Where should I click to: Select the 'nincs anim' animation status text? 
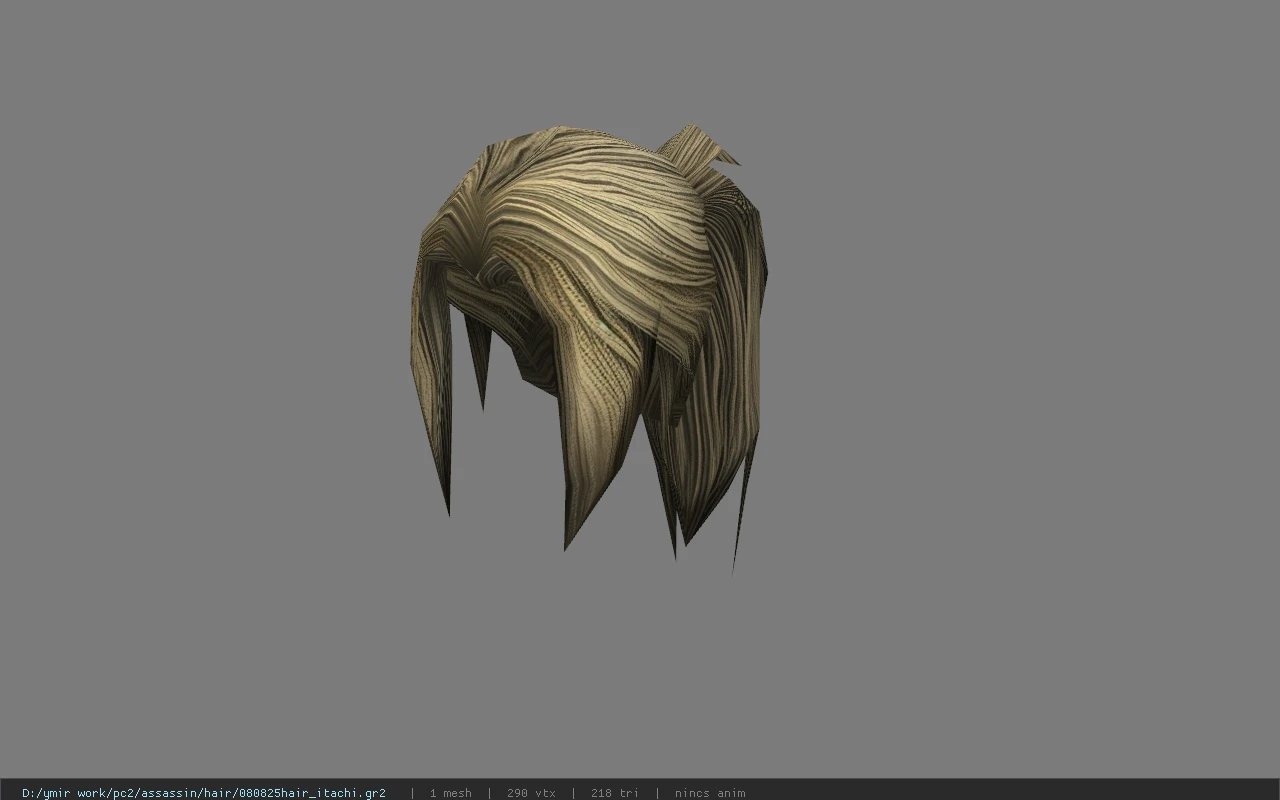click(710, 793)
